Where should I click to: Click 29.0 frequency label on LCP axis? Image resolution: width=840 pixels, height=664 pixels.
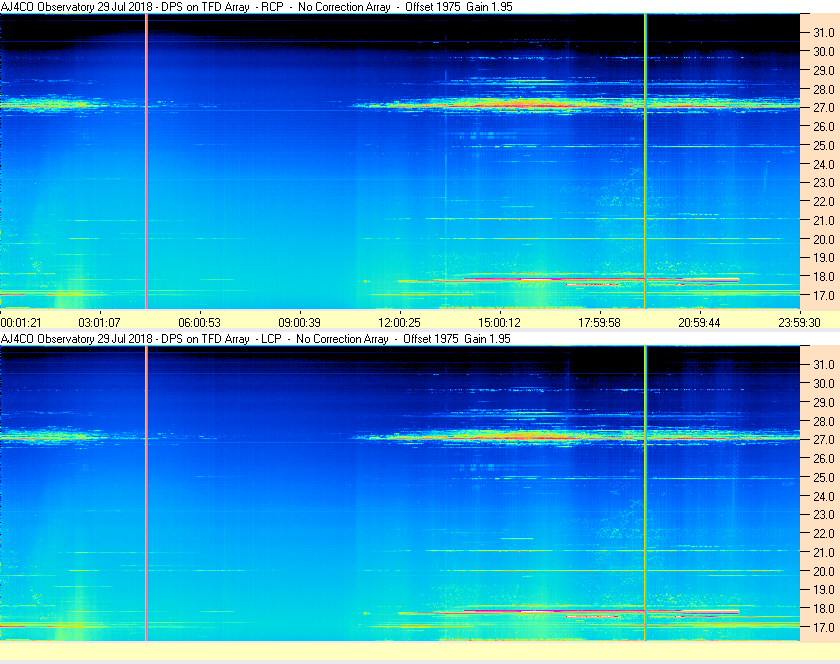[x=824, y=402]
